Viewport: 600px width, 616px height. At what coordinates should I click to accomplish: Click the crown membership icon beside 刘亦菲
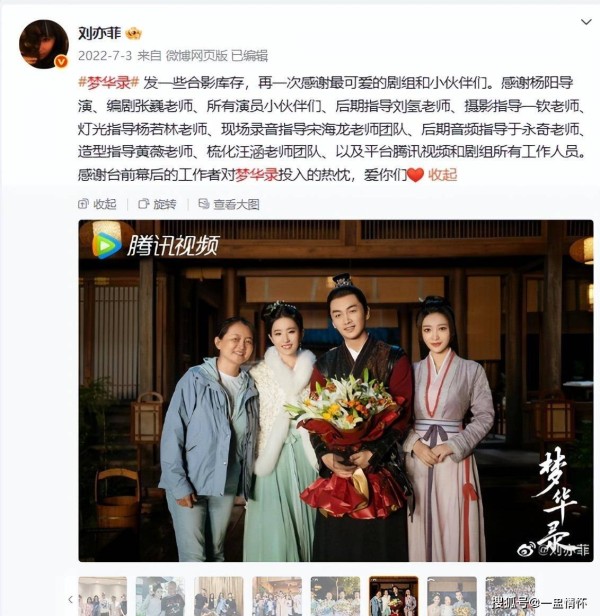(134, 34)
